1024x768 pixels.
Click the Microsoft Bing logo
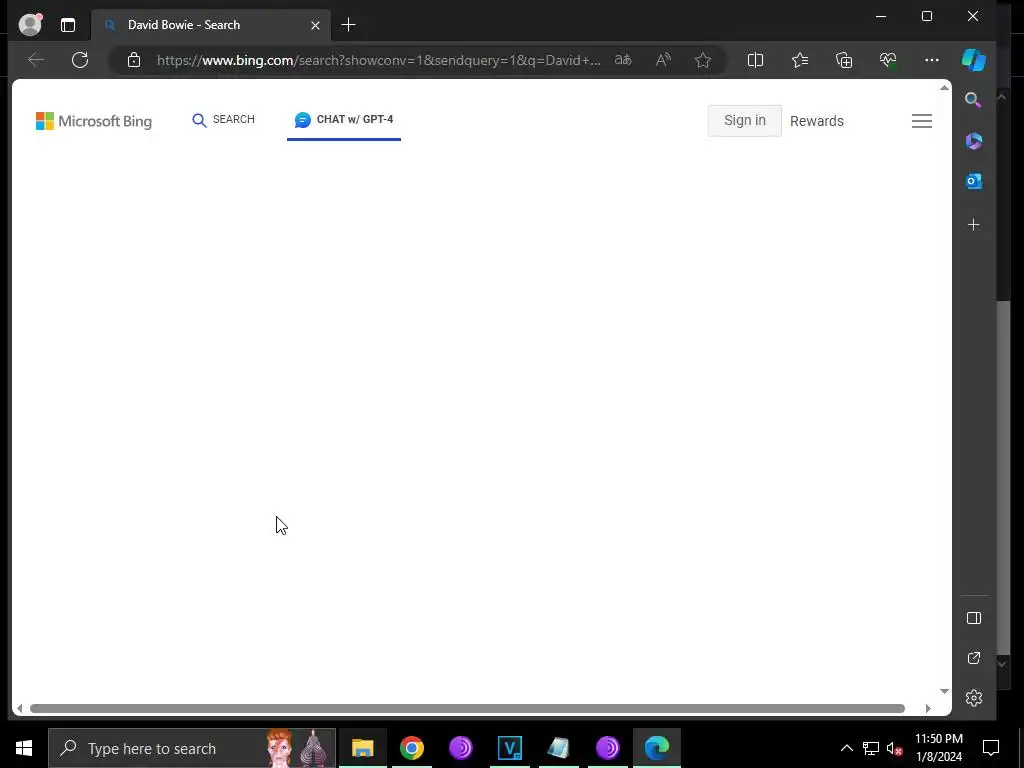[93, 121]
